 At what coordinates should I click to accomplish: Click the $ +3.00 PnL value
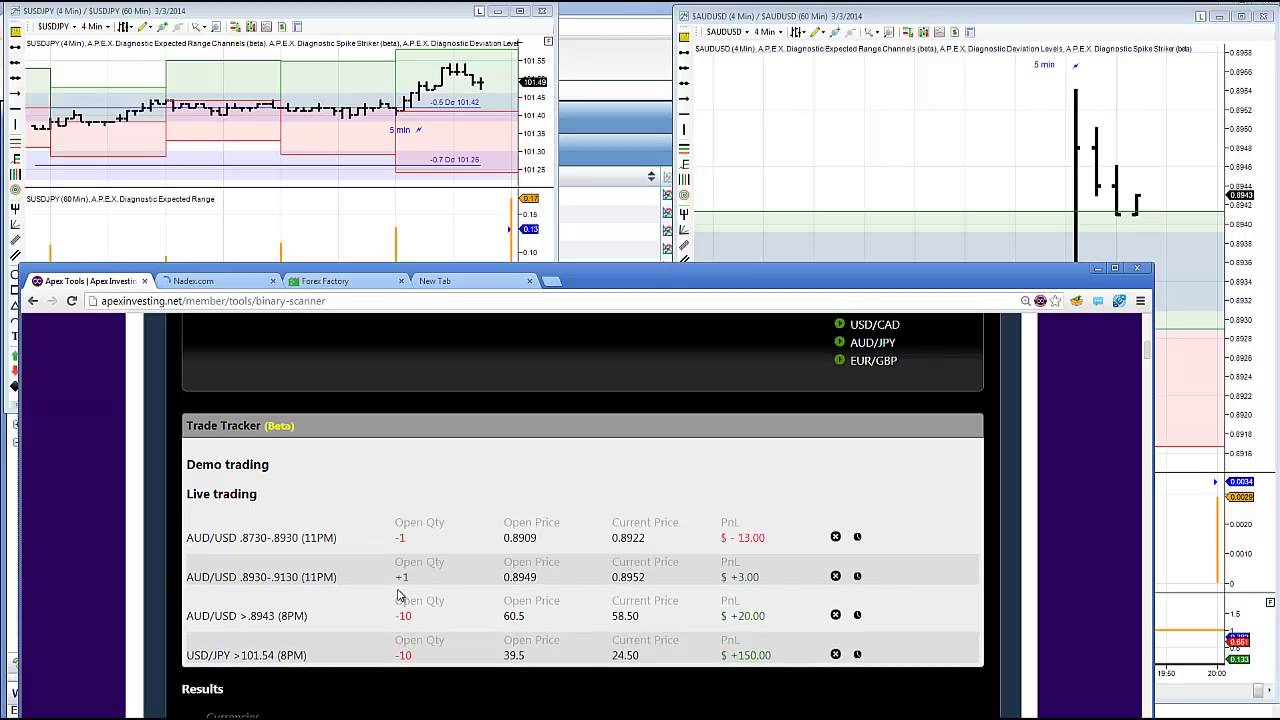tap(740, 577)
